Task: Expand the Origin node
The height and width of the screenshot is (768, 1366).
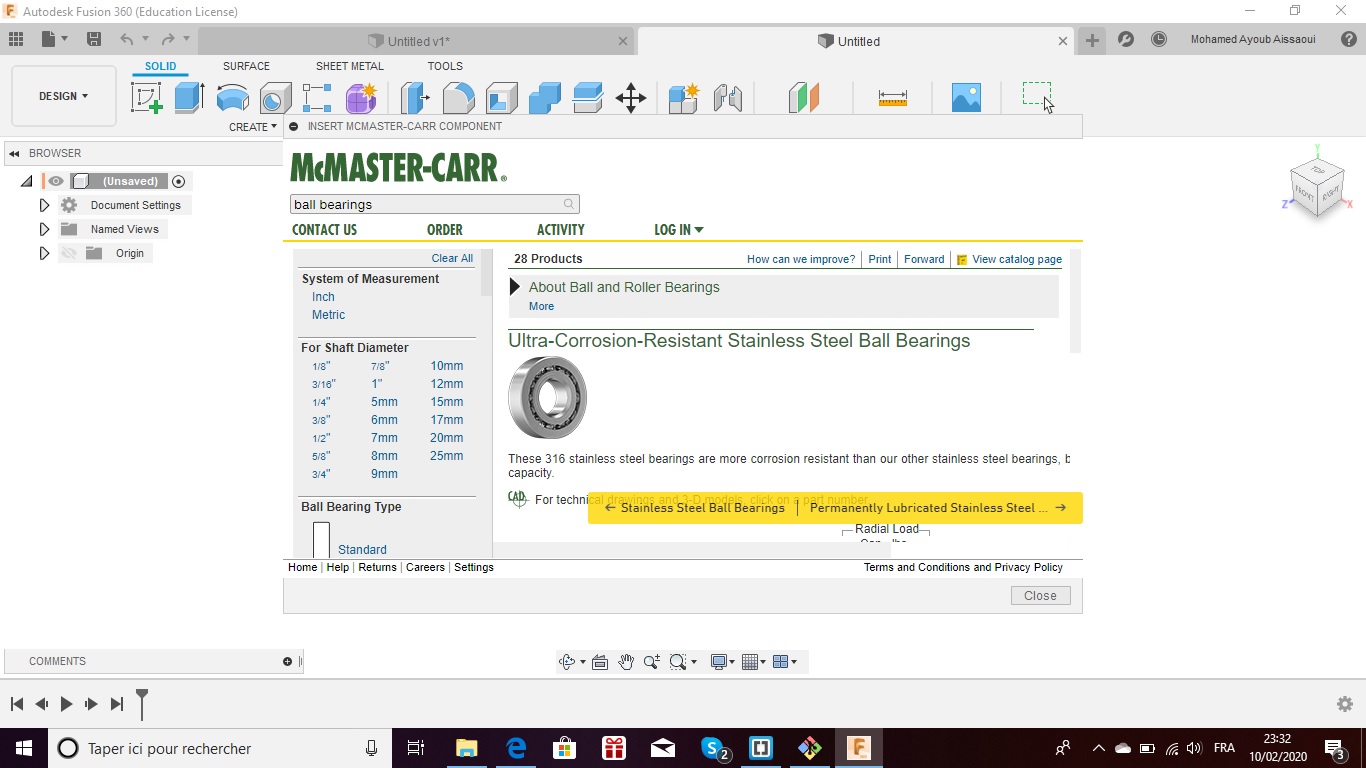Action: [44, 253]
